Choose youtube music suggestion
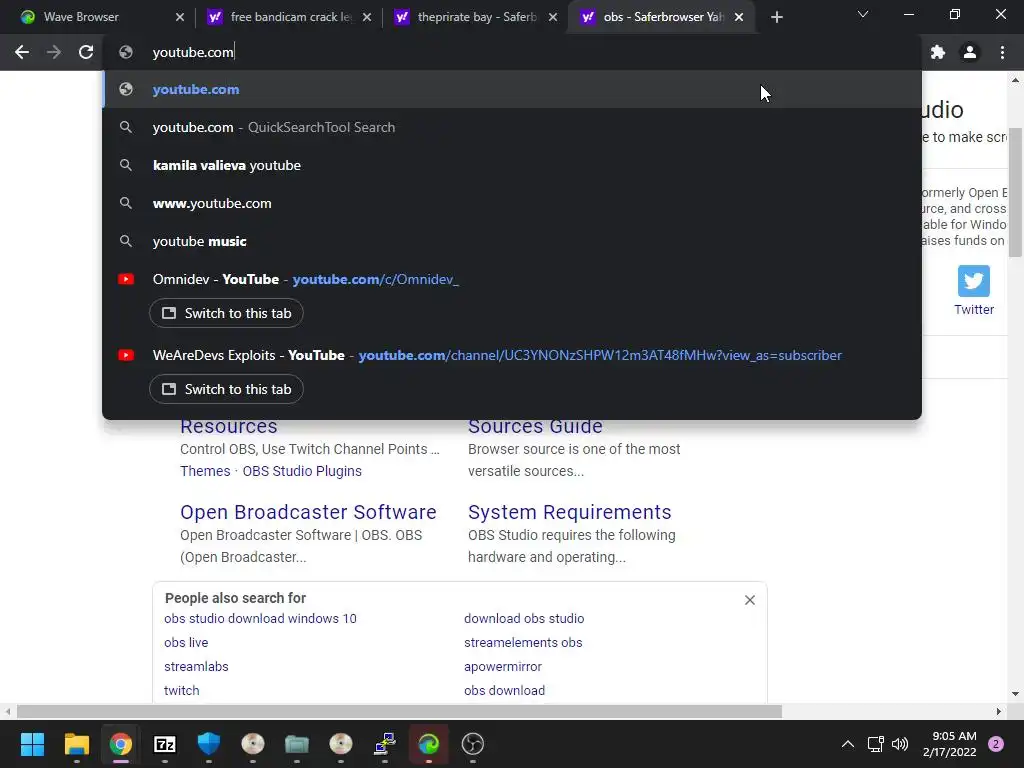 click(512, 241)
